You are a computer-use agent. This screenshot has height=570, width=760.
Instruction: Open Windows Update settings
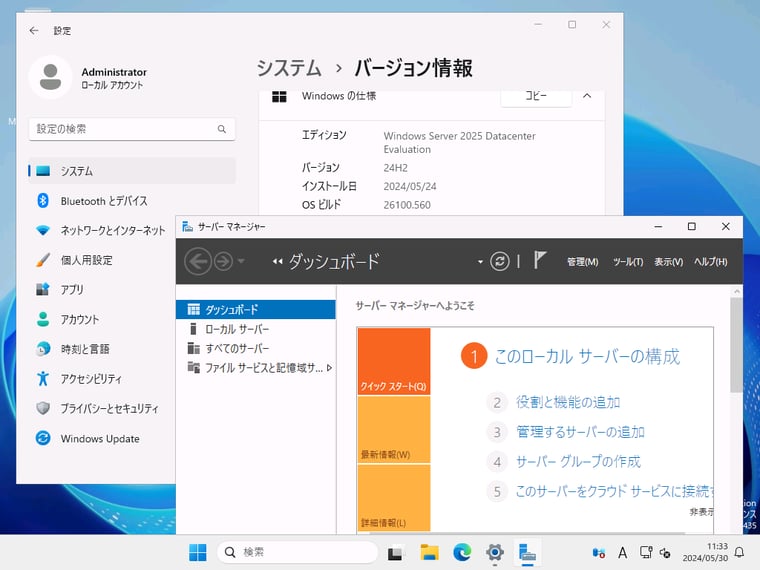pyautogui.click(x=101, y=438)
